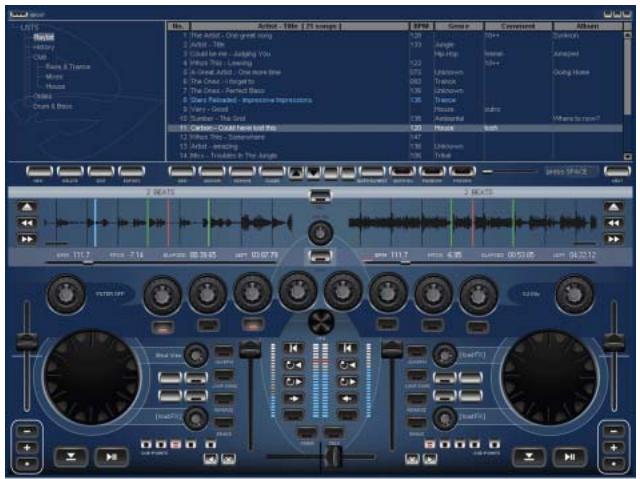640x479 pixels.
Task: Click the right deck pitch reset dot button
Action: [613, 464]
